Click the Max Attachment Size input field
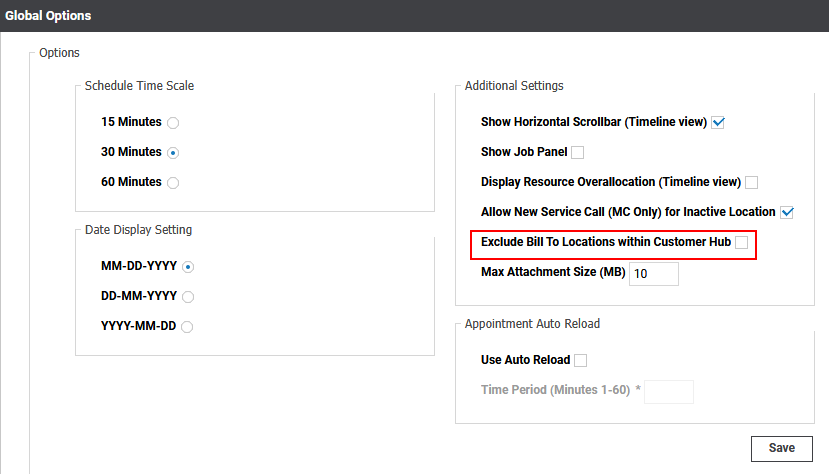Screen dimensions: 834x474 [x=654, y=274]
